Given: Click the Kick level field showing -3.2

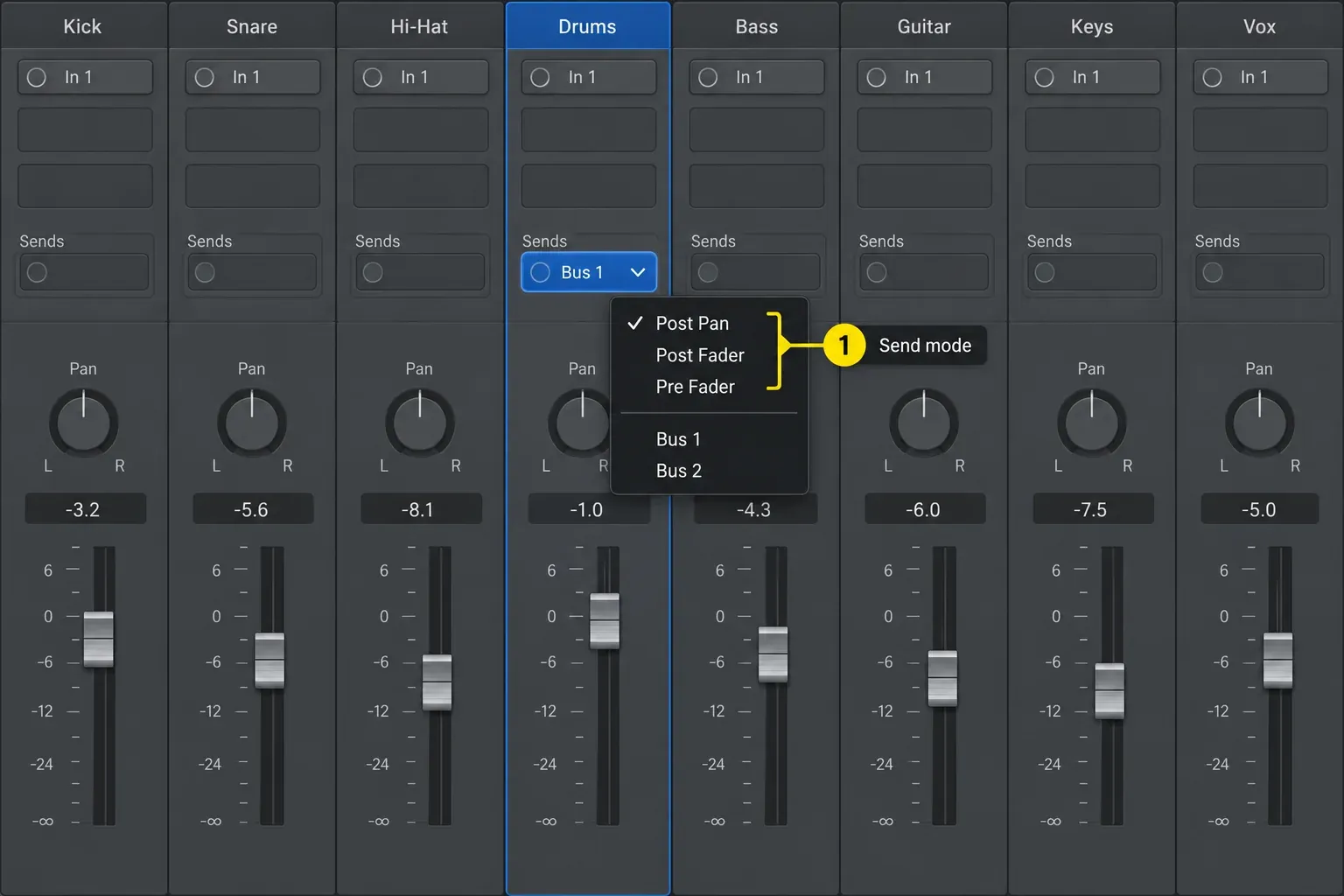Looking at the screenshot, I should click(x=85, y=509).
